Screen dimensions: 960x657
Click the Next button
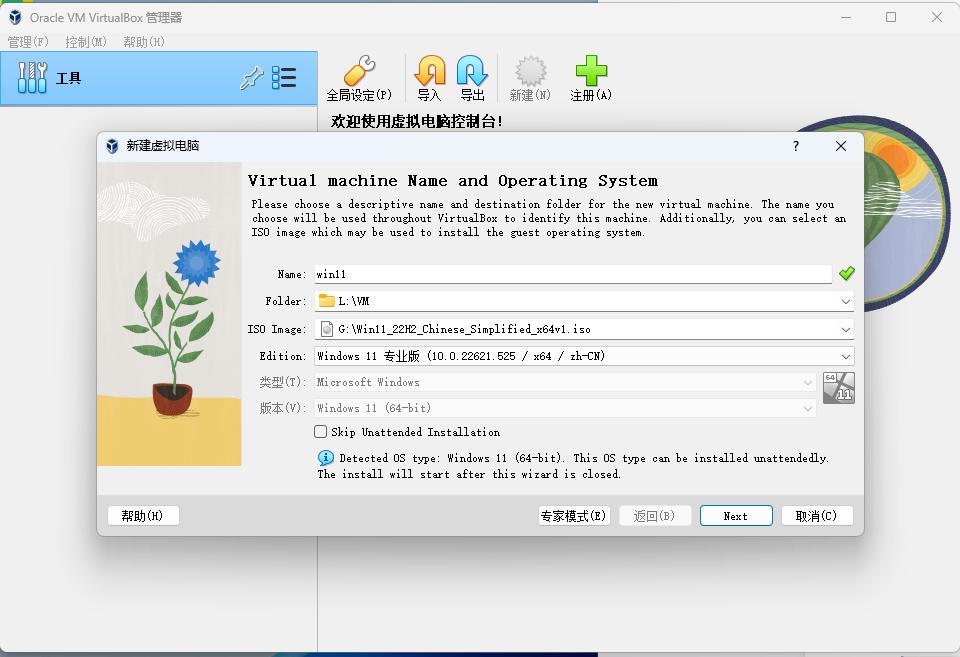tap(736, 516)
